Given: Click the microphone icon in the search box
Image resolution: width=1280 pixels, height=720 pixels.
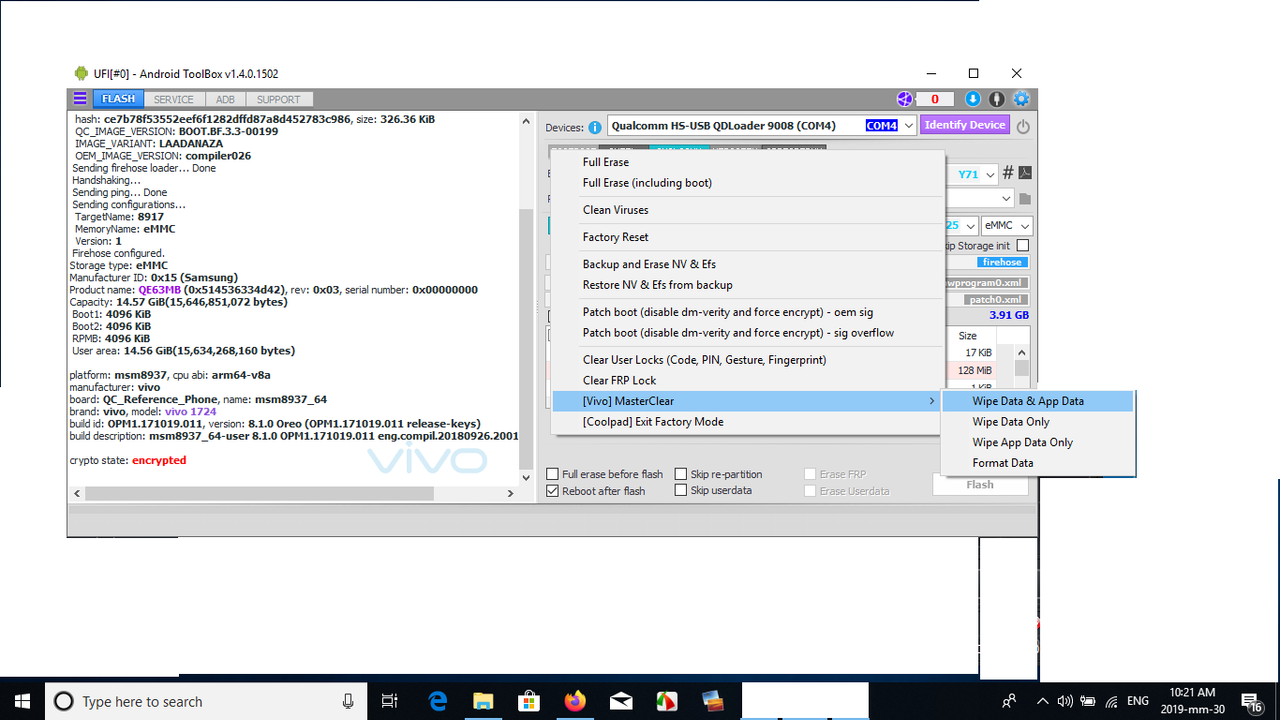Looking at the screenshot, I should 348,701.
